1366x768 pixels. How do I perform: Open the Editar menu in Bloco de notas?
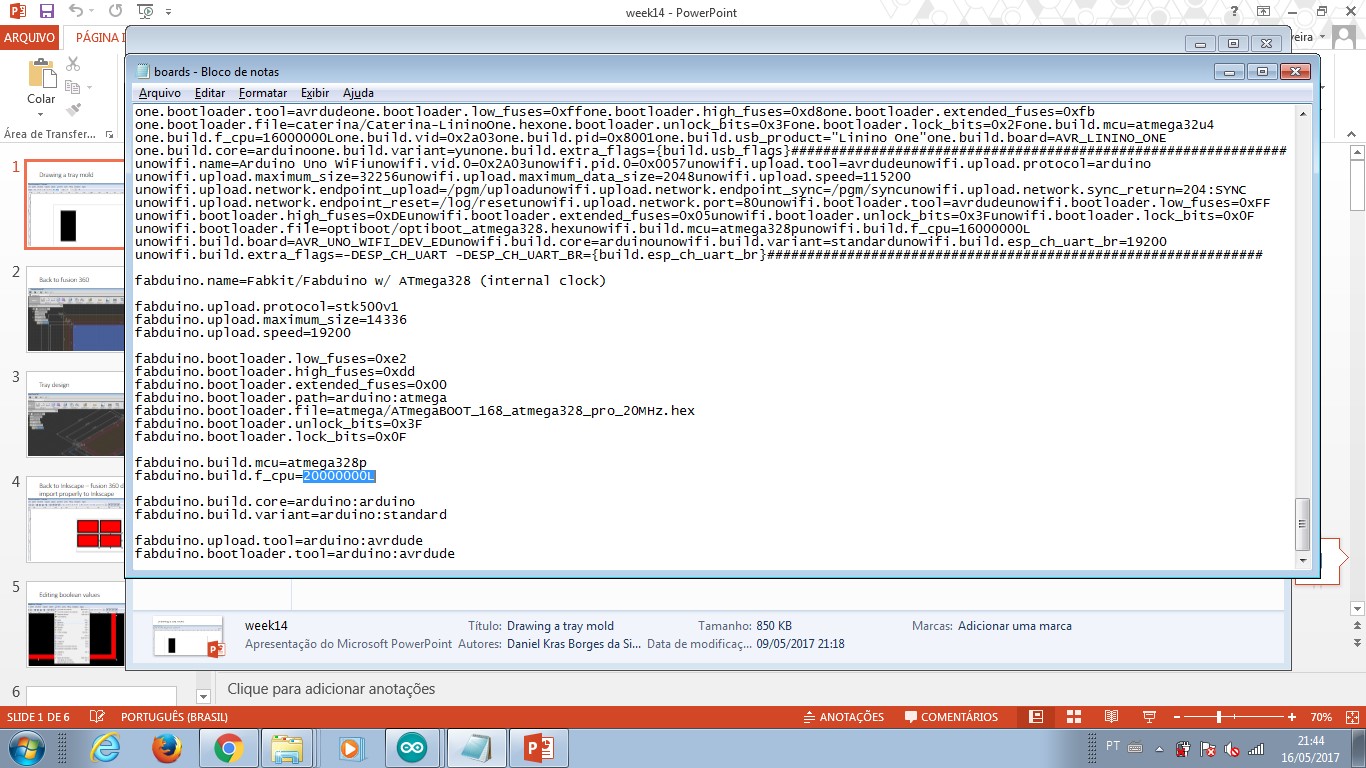click(x=210, y=93)
